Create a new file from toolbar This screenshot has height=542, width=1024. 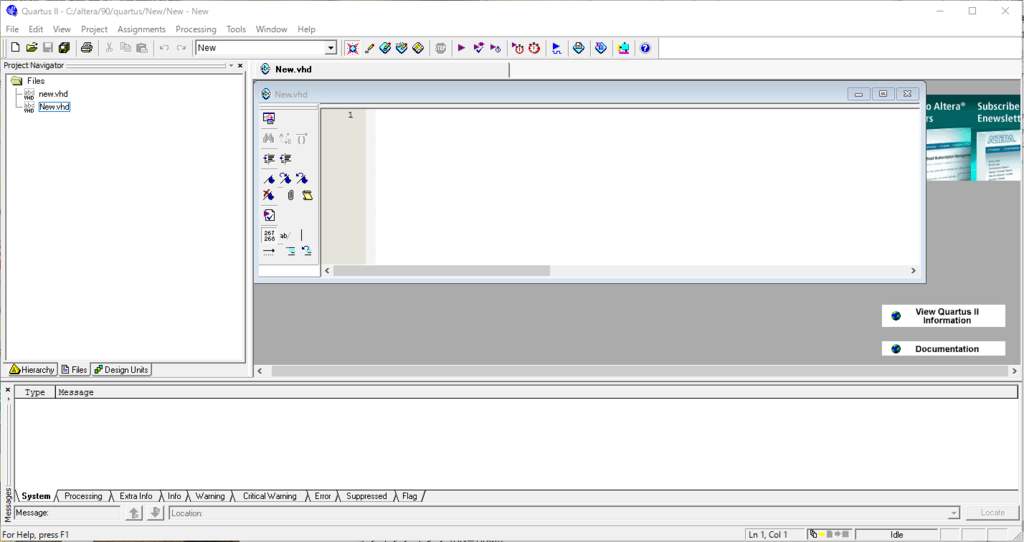click(15, 48)
